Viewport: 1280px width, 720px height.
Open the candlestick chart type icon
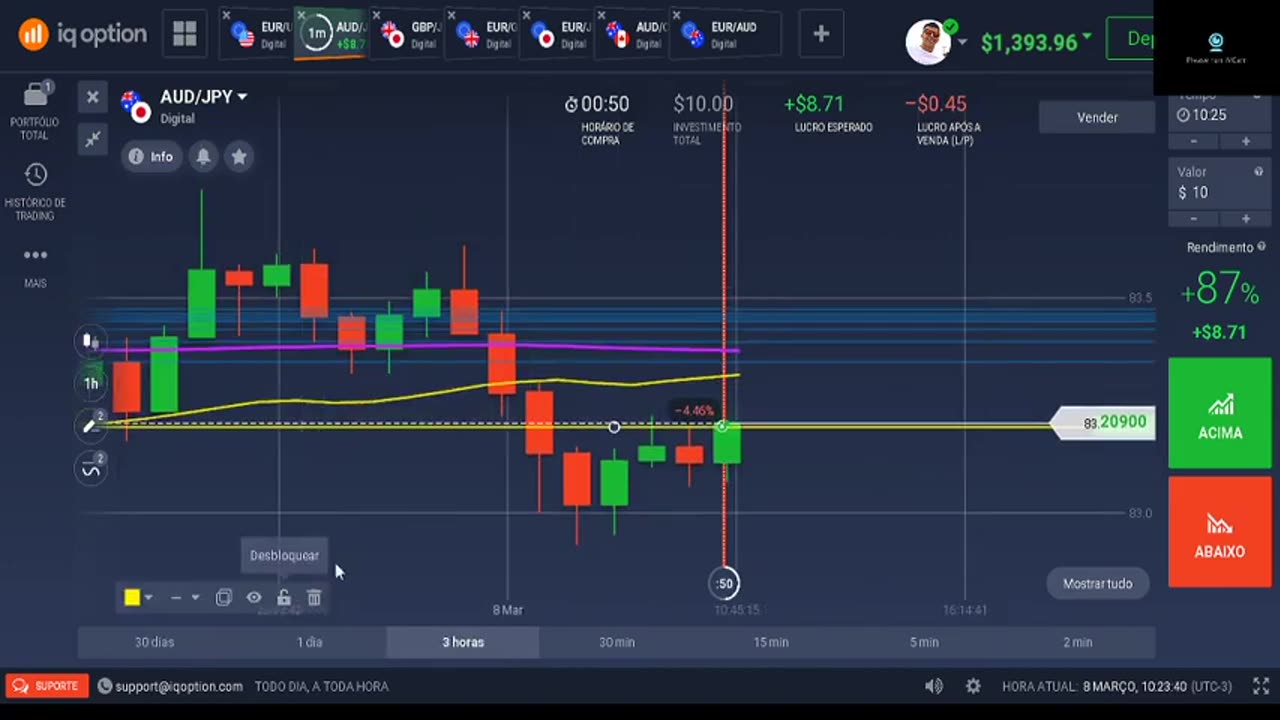click(90, 341)
